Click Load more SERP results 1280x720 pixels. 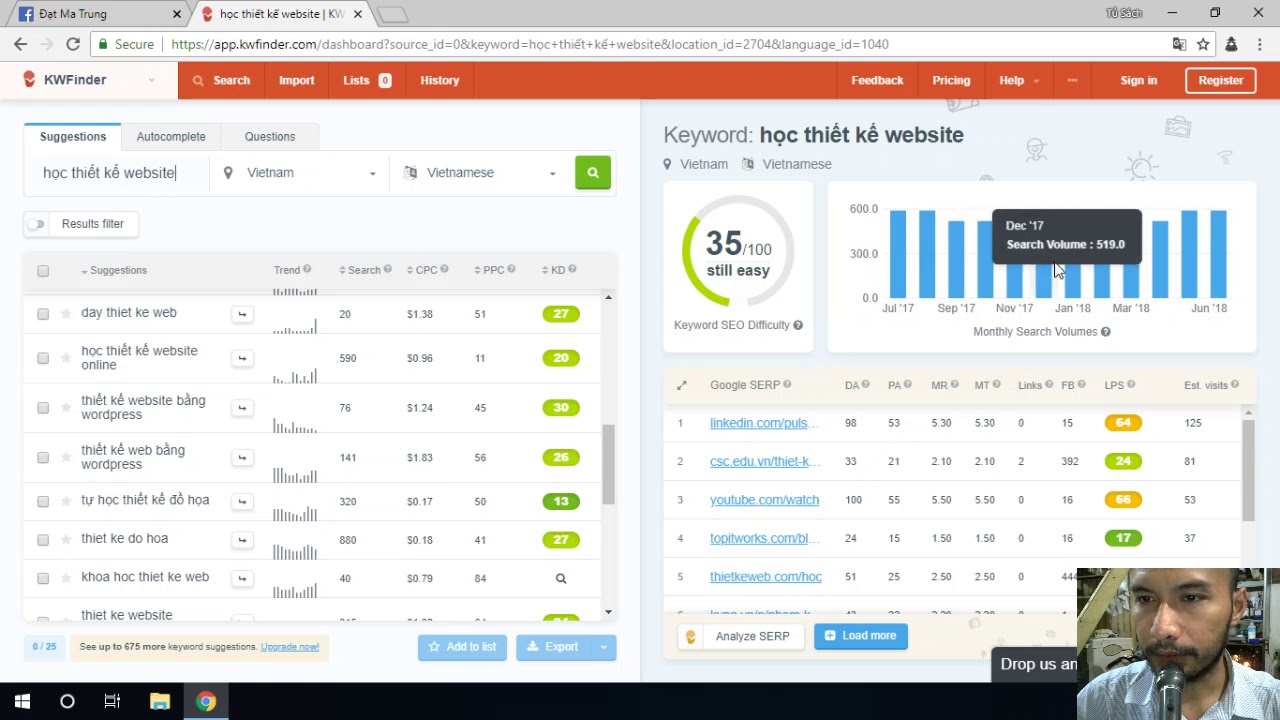[x=861, y=636]
